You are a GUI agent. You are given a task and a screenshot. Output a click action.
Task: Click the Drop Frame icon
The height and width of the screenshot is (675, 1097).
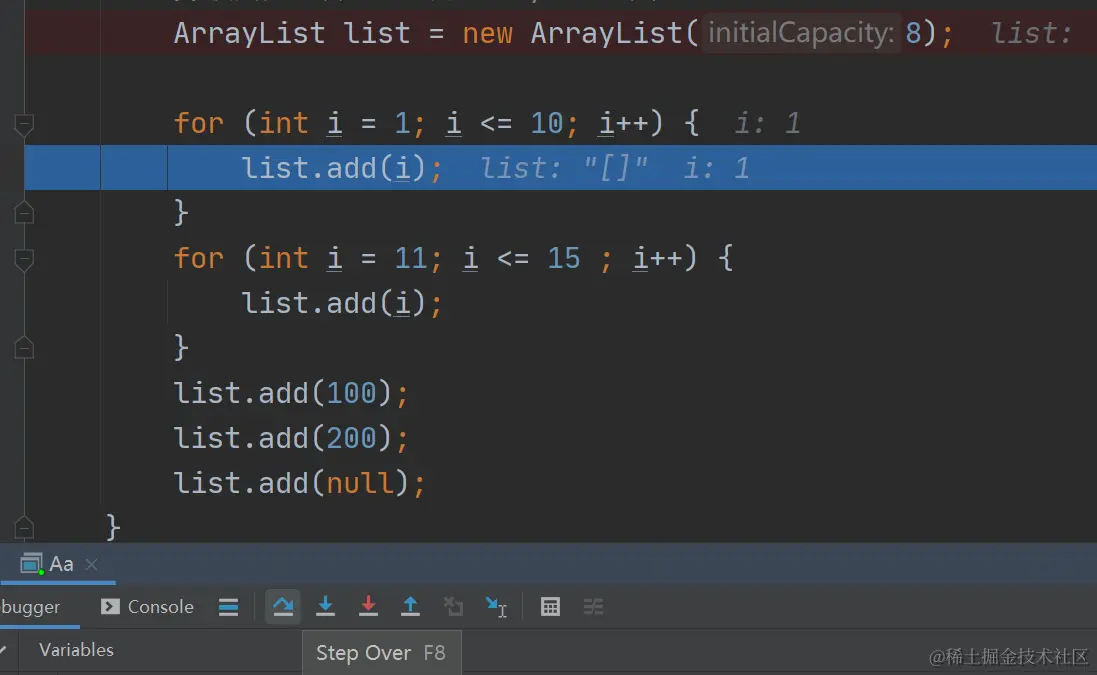click(453, 606)
